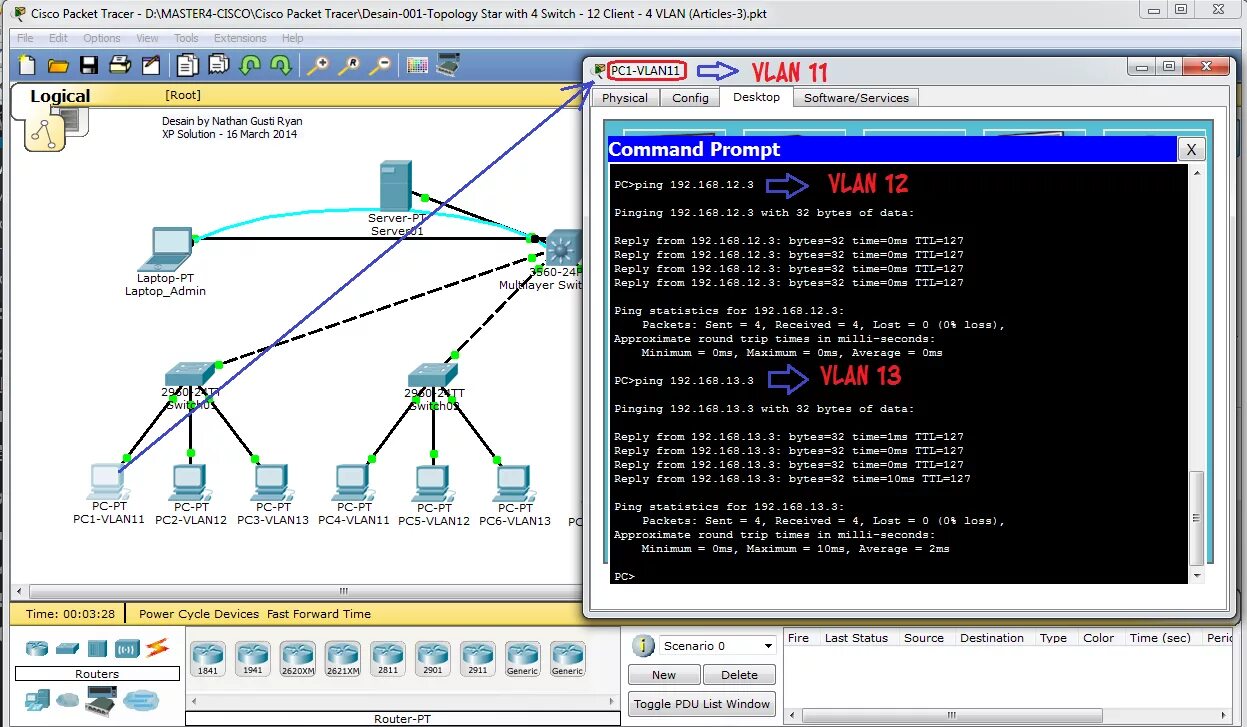
Task: Pick the 1841 router model
Action: (208, 659)
